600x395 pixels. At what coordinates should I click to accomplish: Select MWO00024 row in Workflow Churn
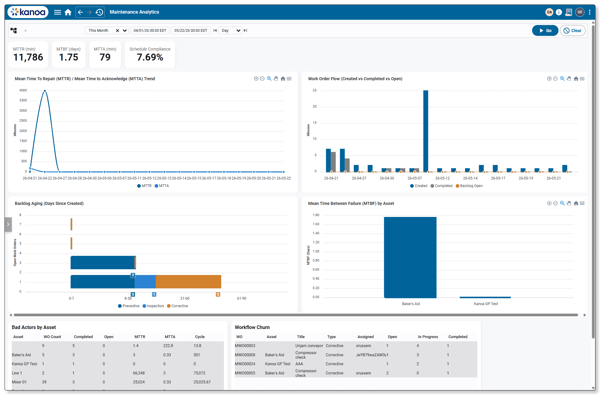[x=355, y=364]
